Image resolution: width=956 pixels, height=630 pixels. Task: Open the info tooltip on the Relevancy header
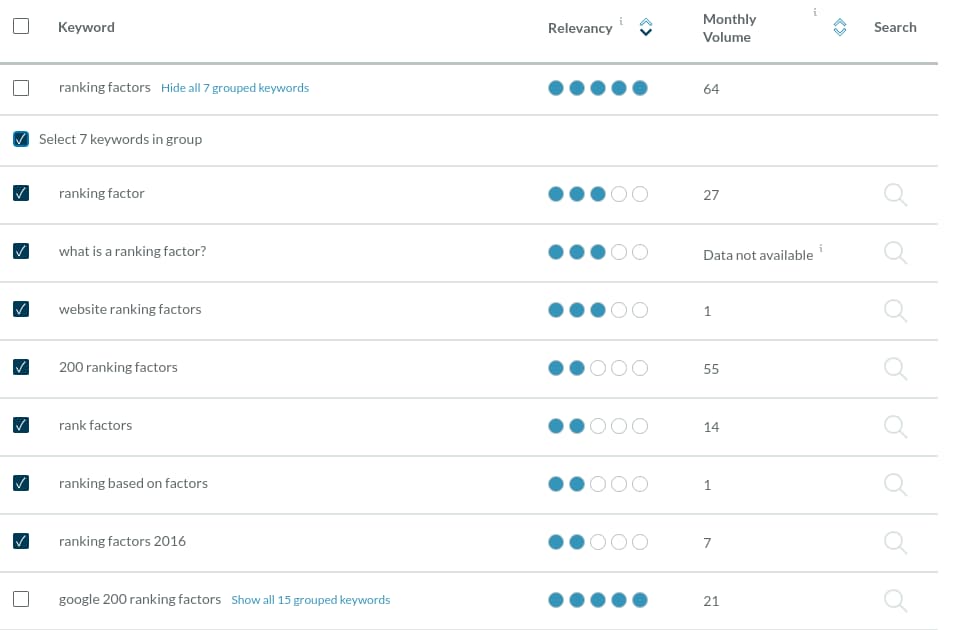[619, 22]
